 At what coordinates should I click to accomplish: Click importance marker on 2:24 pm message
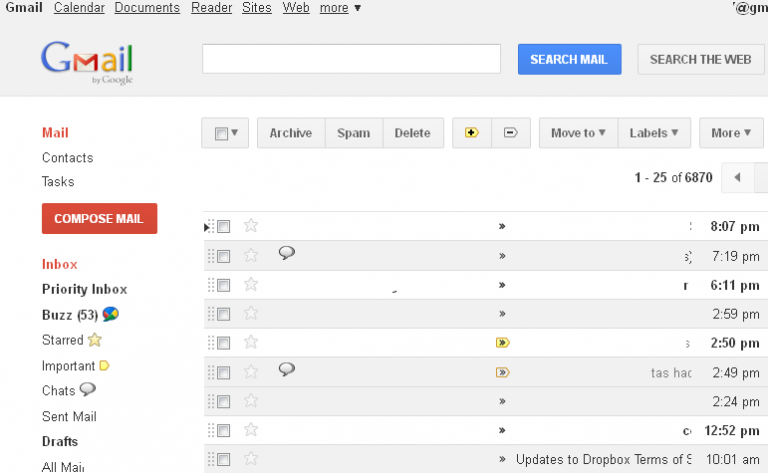(x=502, y=402)
